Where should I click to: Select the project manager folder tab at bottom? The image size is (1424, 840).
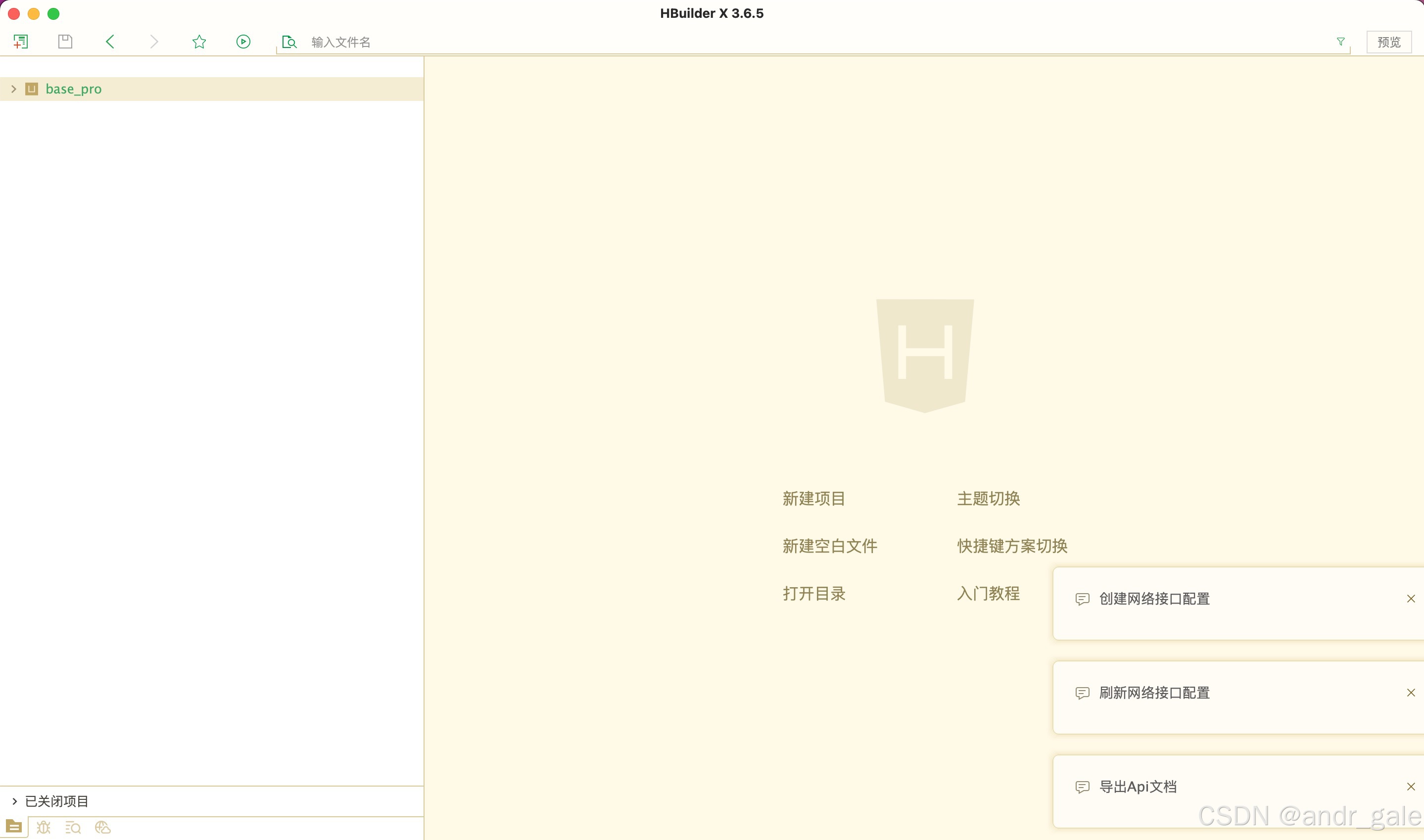(x=14, y=827)
